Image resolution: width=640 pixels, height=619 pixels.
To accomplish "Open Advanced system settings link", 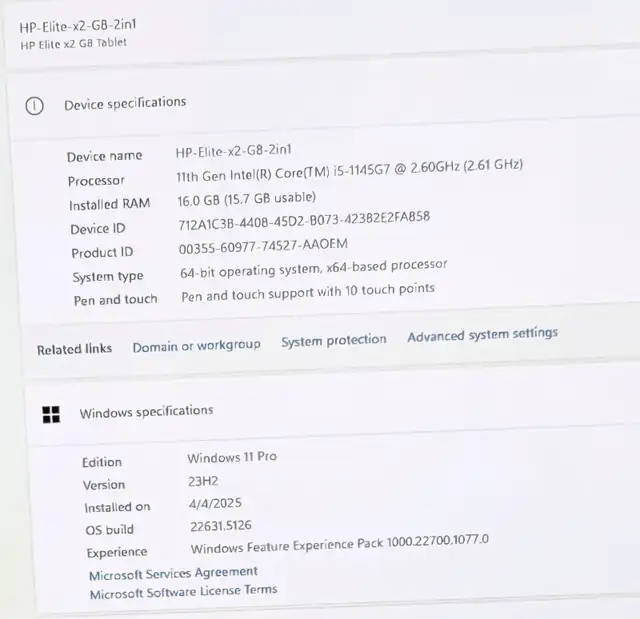I will pos(482,335).
